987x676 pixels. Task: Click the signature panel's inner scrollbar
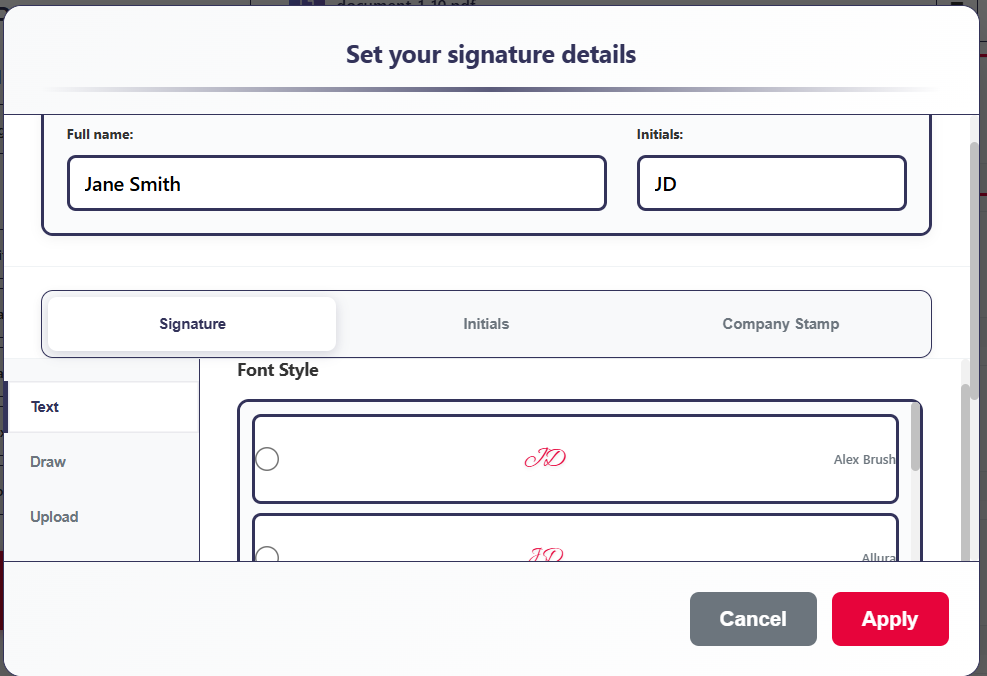coord(965,470)
